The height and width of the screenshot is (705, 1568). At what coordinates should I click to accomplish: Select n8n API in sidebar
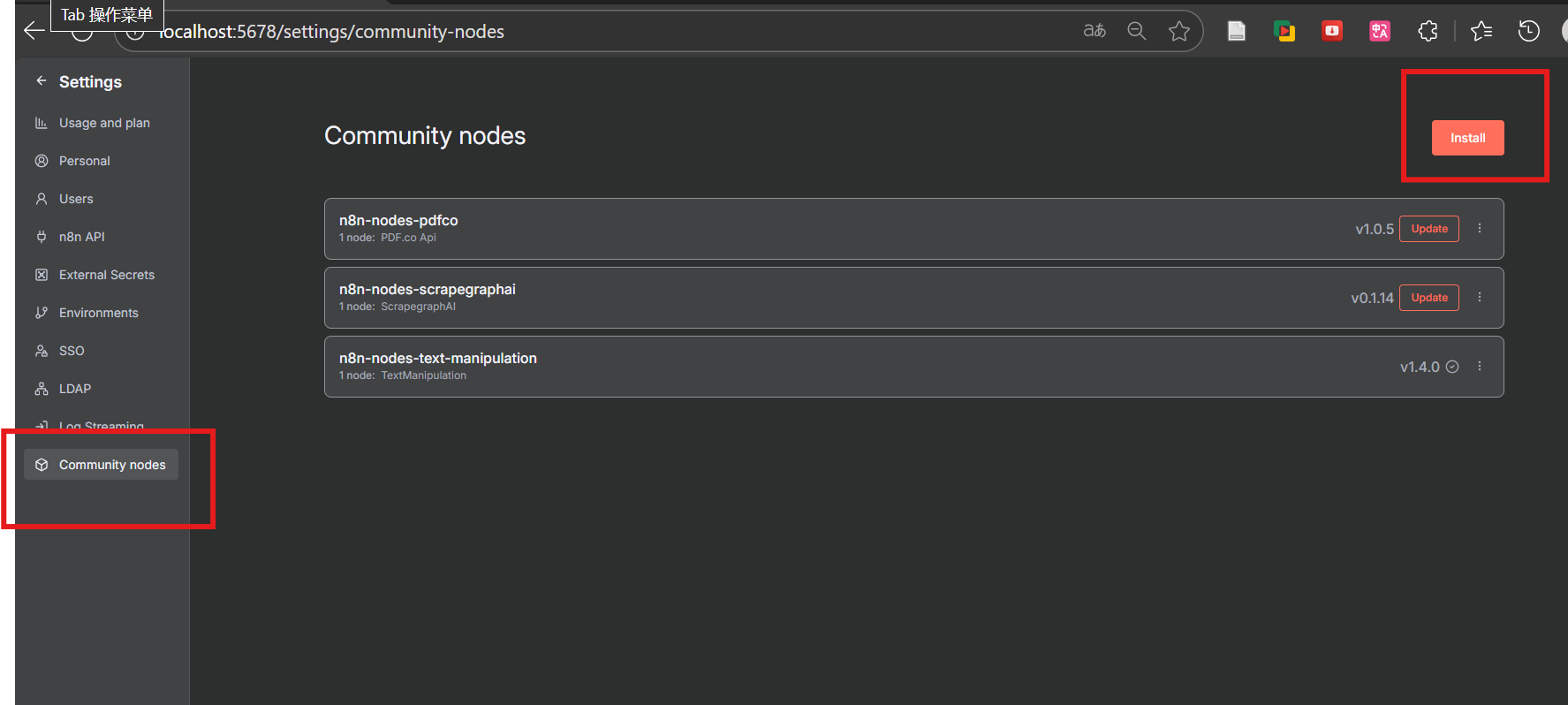tap(81, 237)
